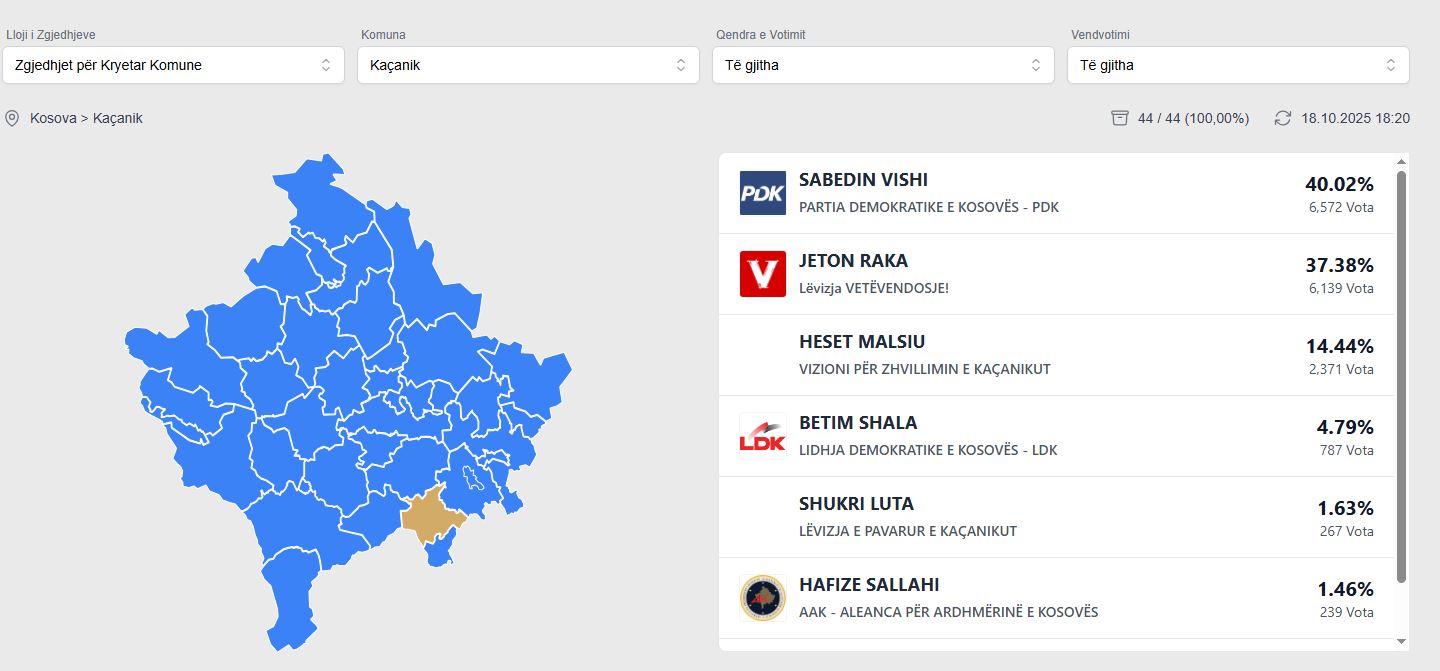
Task: Click the AAK party emblem icon
Action: pos(762,598)
